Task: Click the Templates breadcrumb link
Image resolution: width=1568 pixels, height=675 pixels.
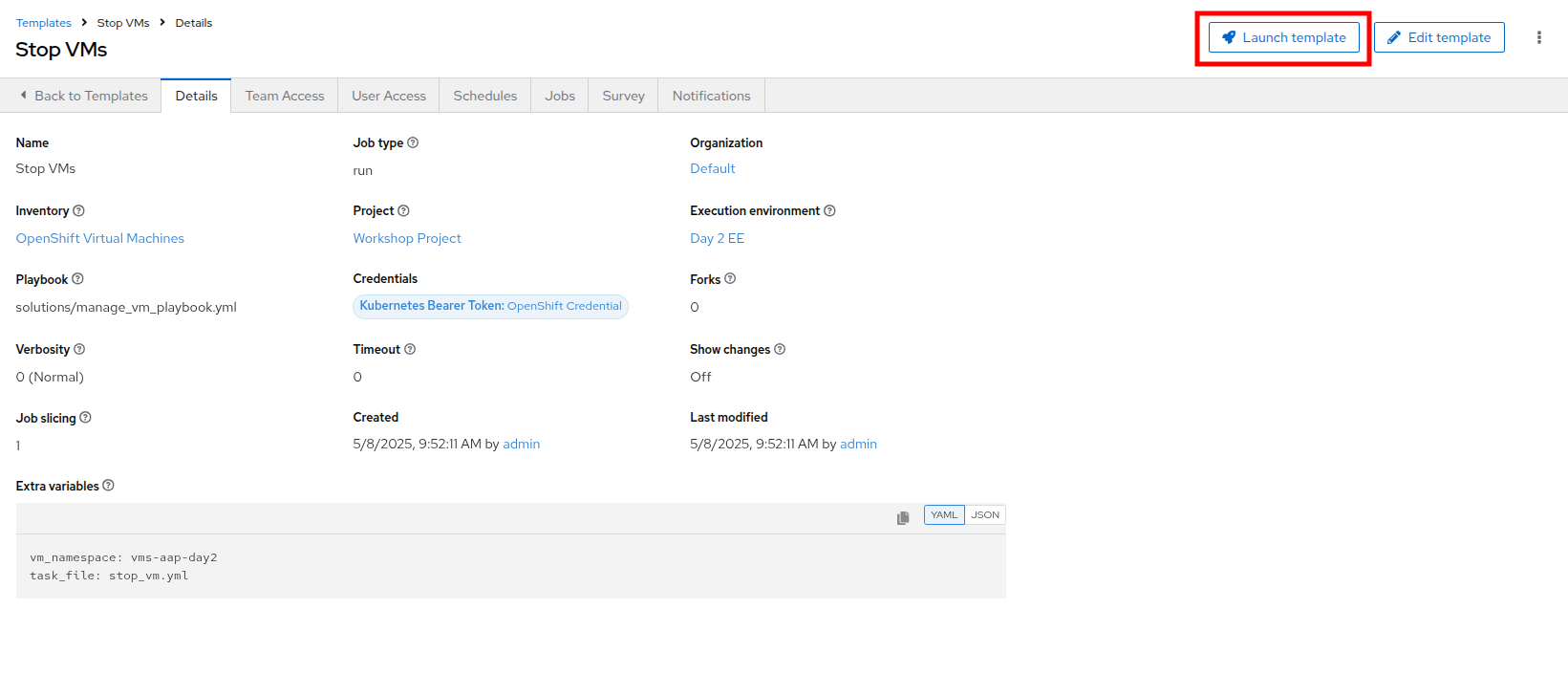Action: tap(44, 23)
